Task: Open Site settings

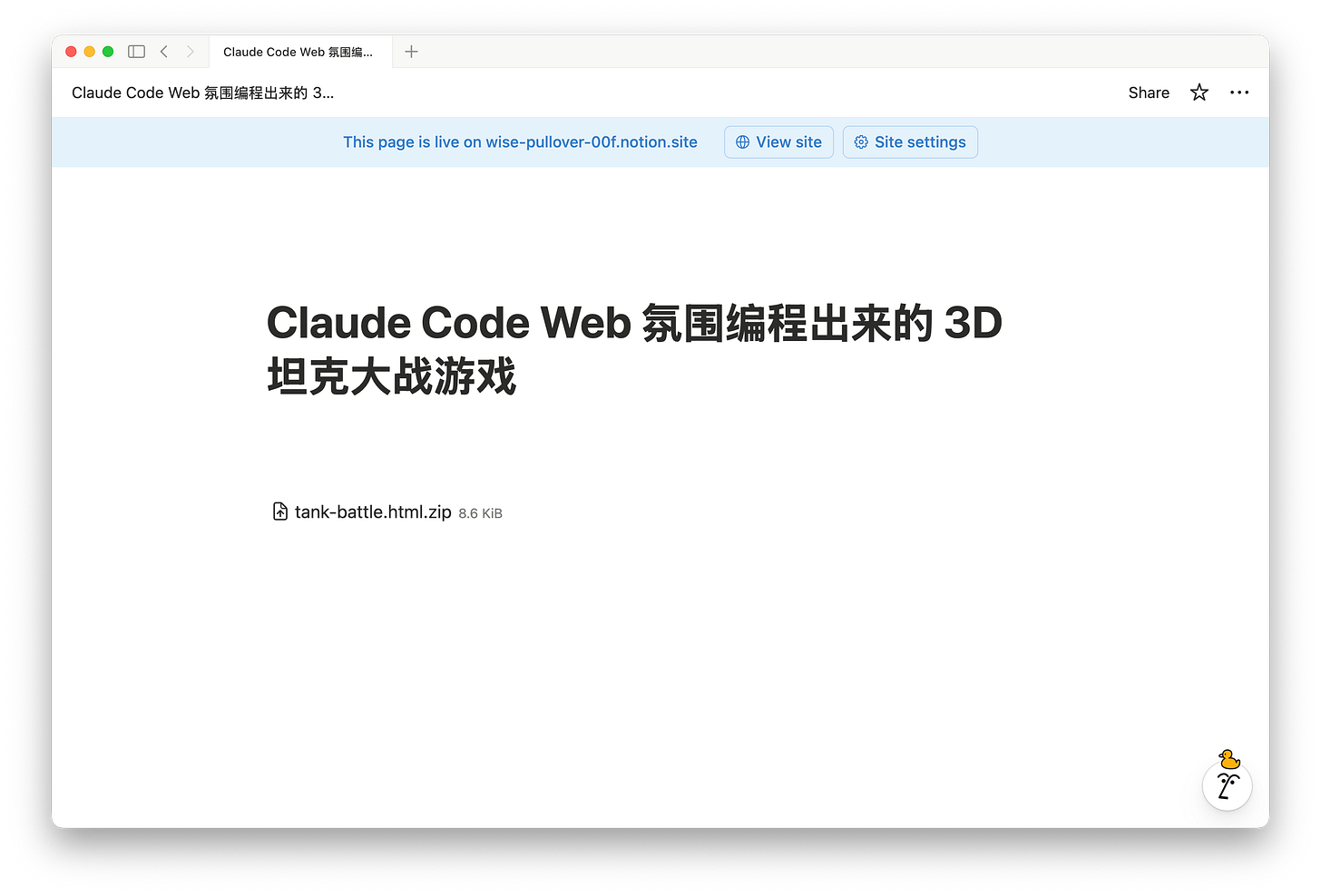Action: click(x=910, y=142)
